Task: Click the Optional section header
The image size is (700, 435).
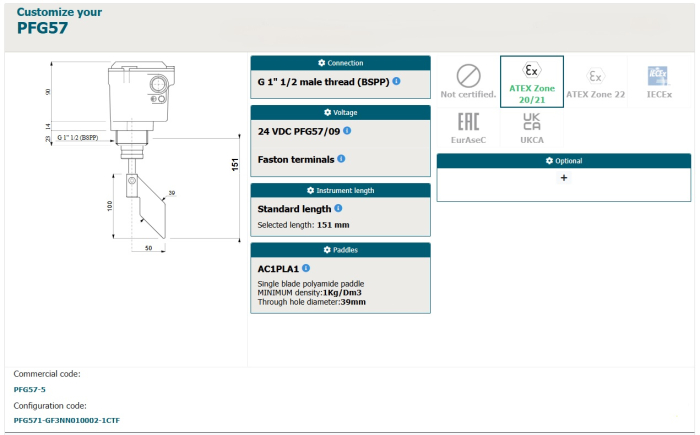Action: point(563,160)
